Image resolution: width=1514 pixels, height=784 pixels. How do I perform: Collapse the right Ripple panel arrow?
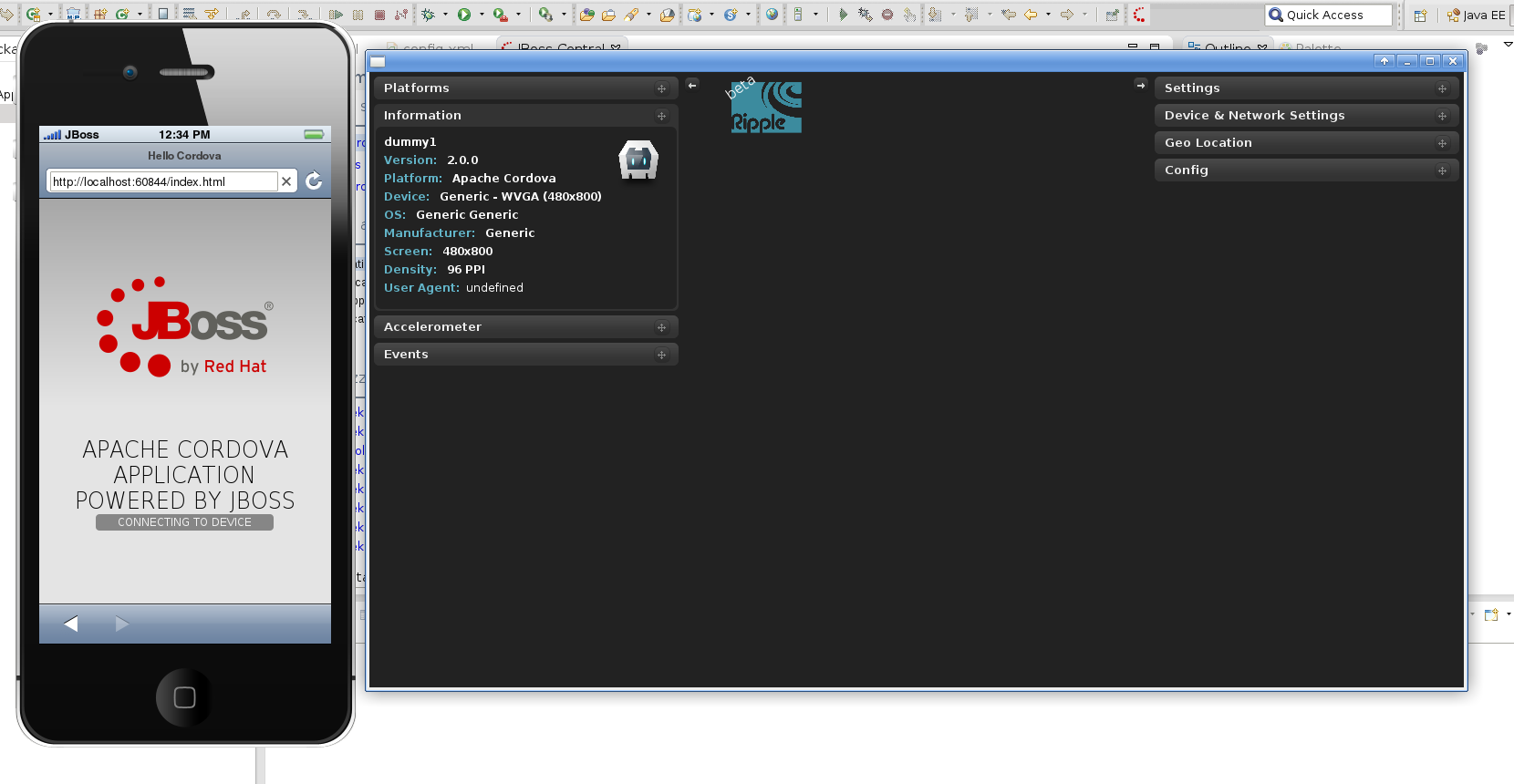(1140, 85)
